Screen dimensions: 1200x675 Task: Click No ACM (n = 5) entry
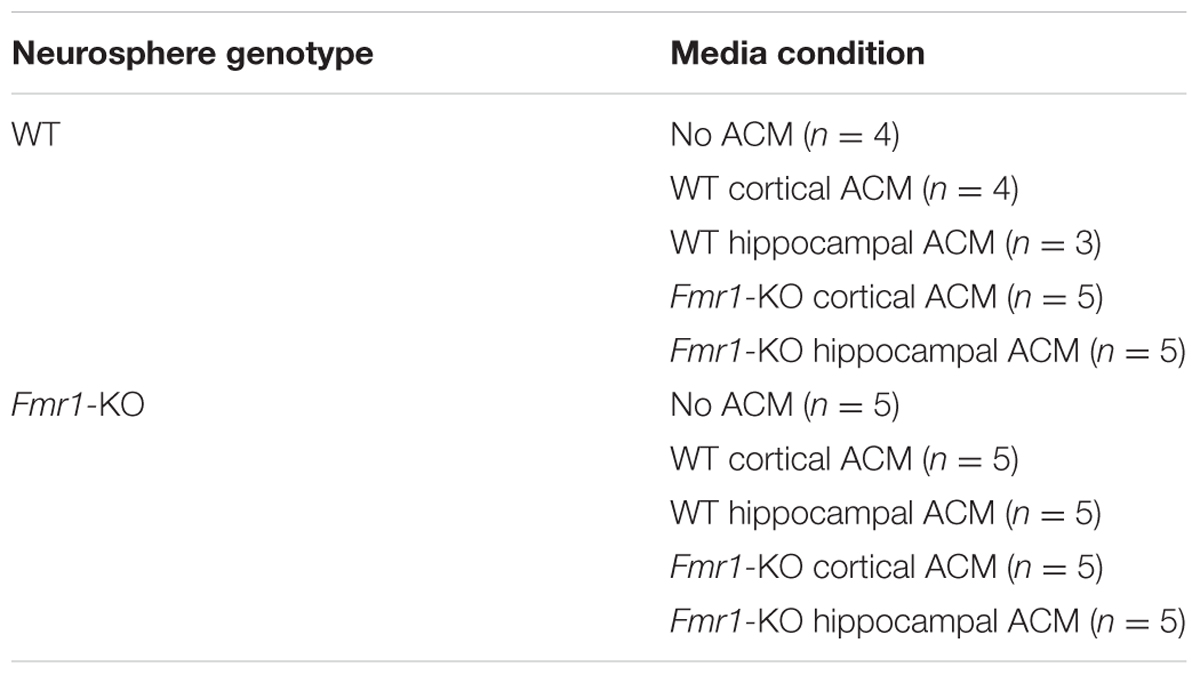pos(785,406)
